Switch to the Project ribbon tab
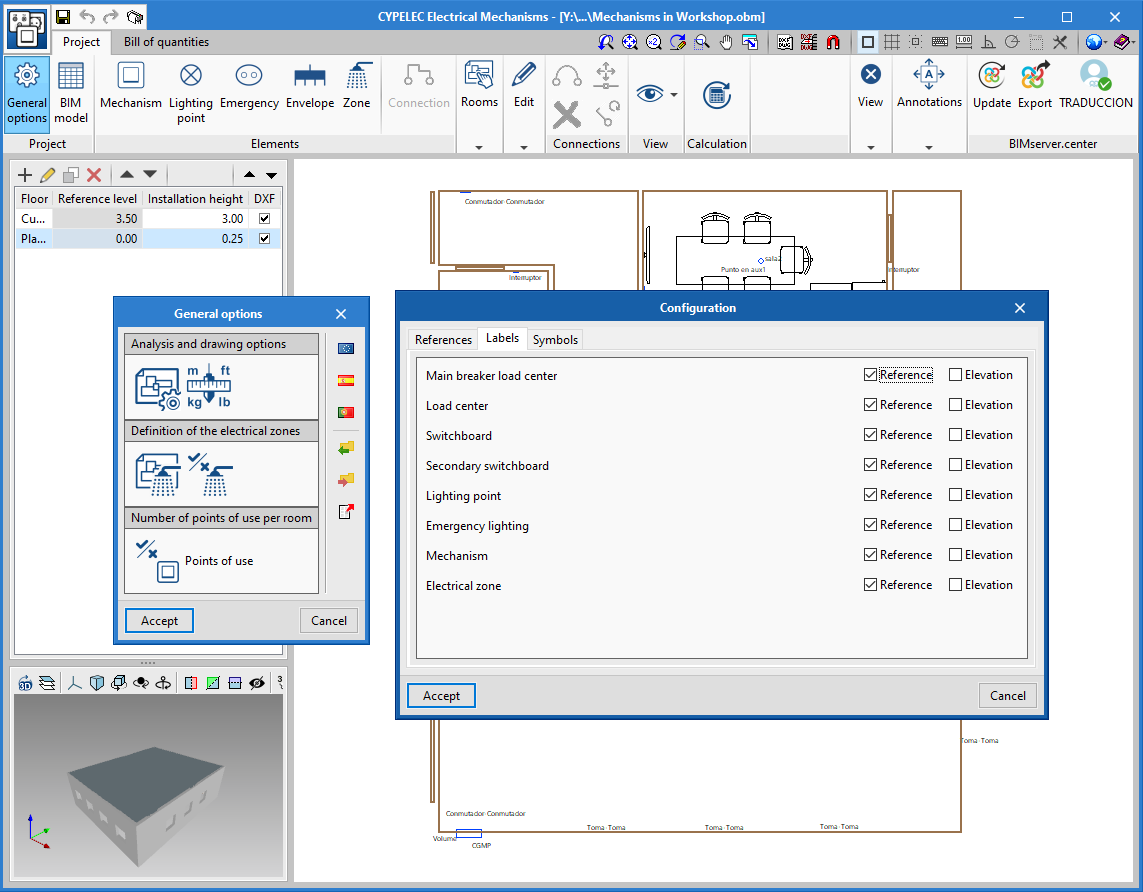 point(81,42)
